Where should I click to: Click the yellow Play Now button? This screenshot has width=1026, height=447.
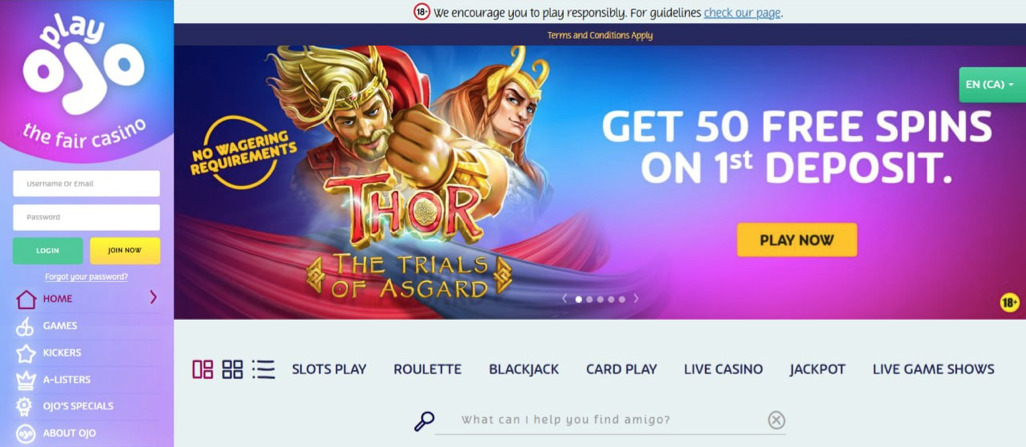coord(797,240)
